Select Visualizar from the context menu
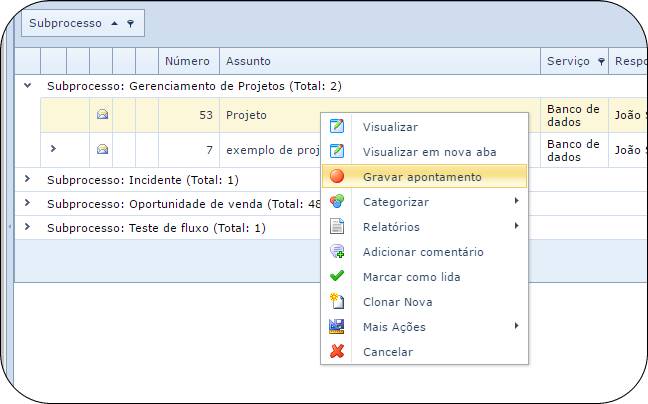The height and width of the screenshot is (404, 648). coord(424,126)
